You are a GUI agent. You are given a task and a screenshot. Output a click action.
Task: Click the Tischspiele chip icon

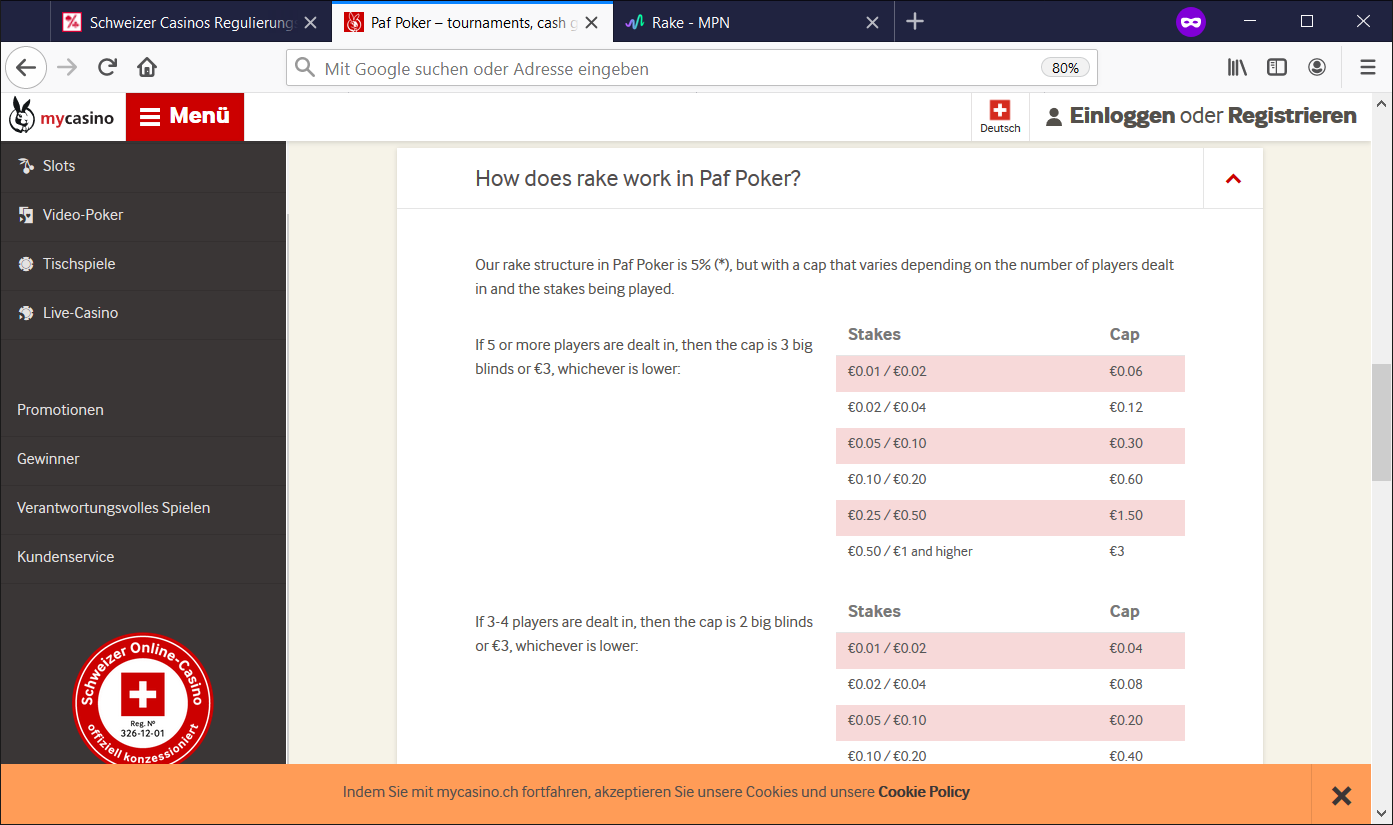[26, 264]
